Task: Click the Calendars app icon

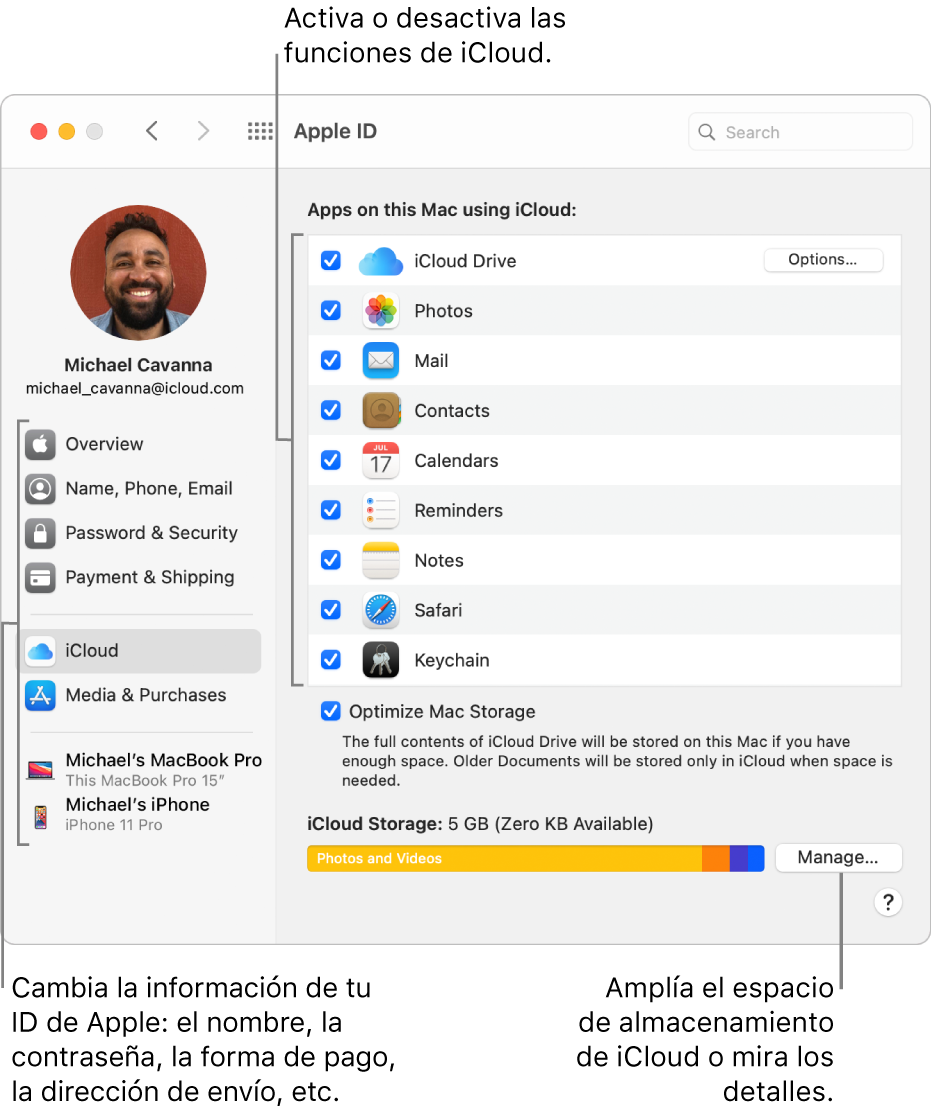Action: (x=381, y=460)
